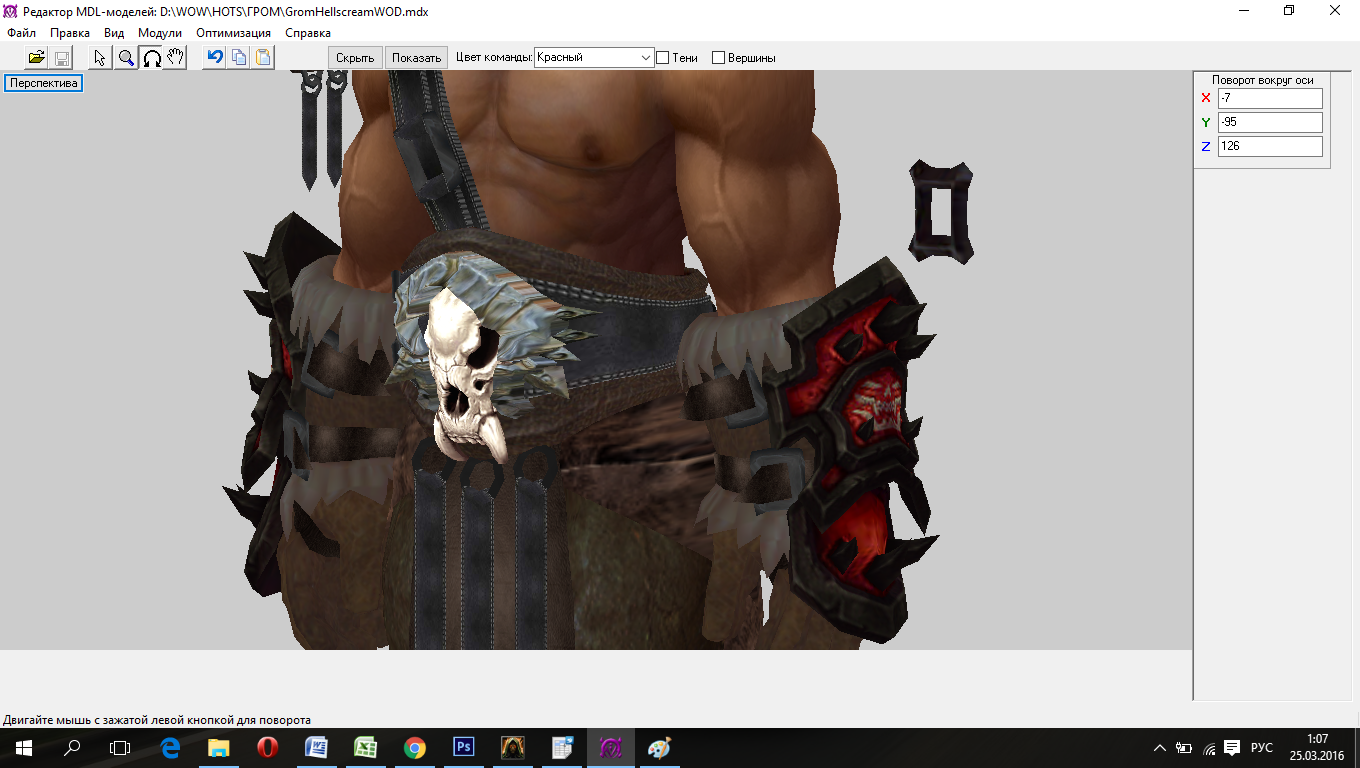Click the Y axis rotation field

(x=1270, y=122)
